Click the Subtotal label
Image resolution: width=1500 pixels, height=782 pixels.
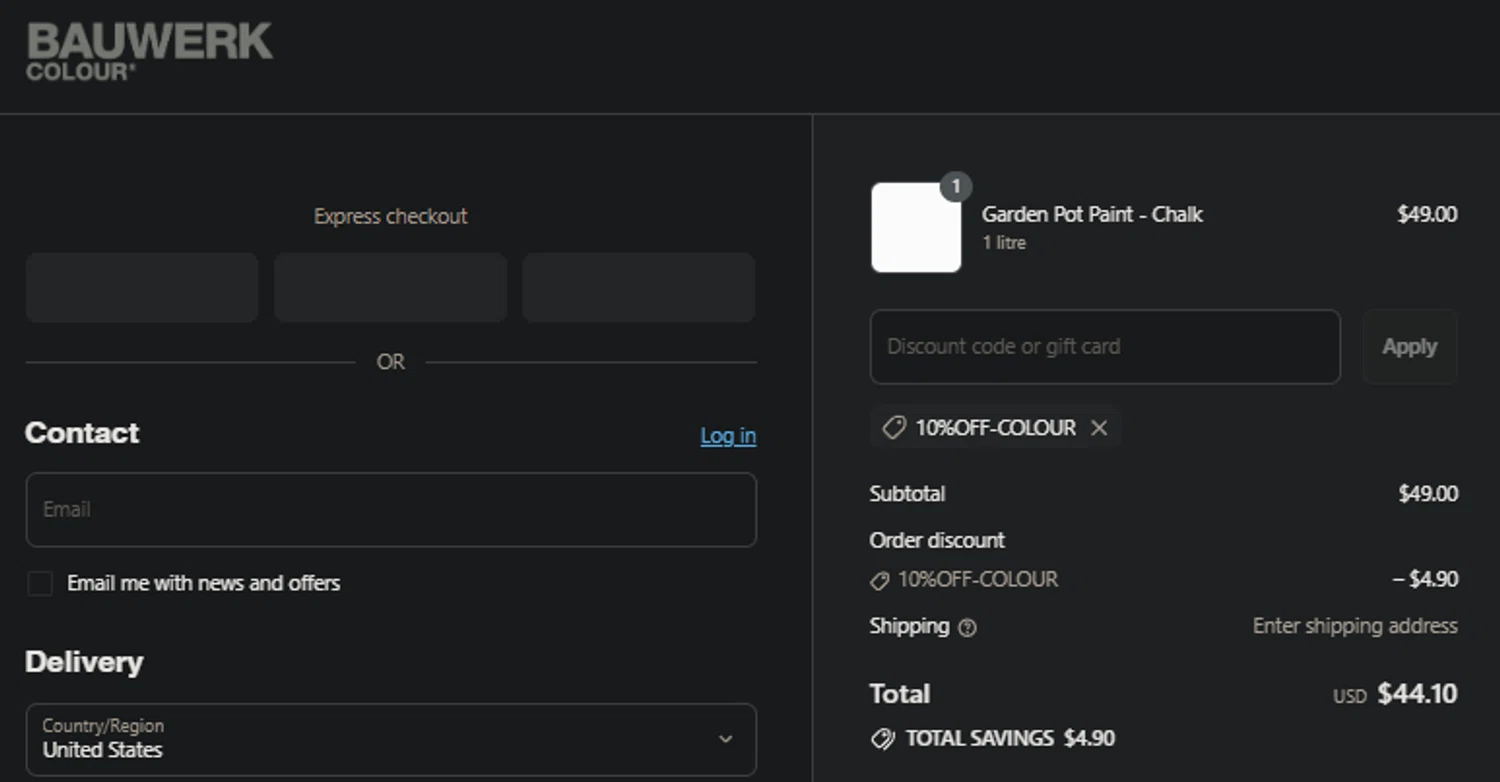pyautogui.click(x=907, y=494)
